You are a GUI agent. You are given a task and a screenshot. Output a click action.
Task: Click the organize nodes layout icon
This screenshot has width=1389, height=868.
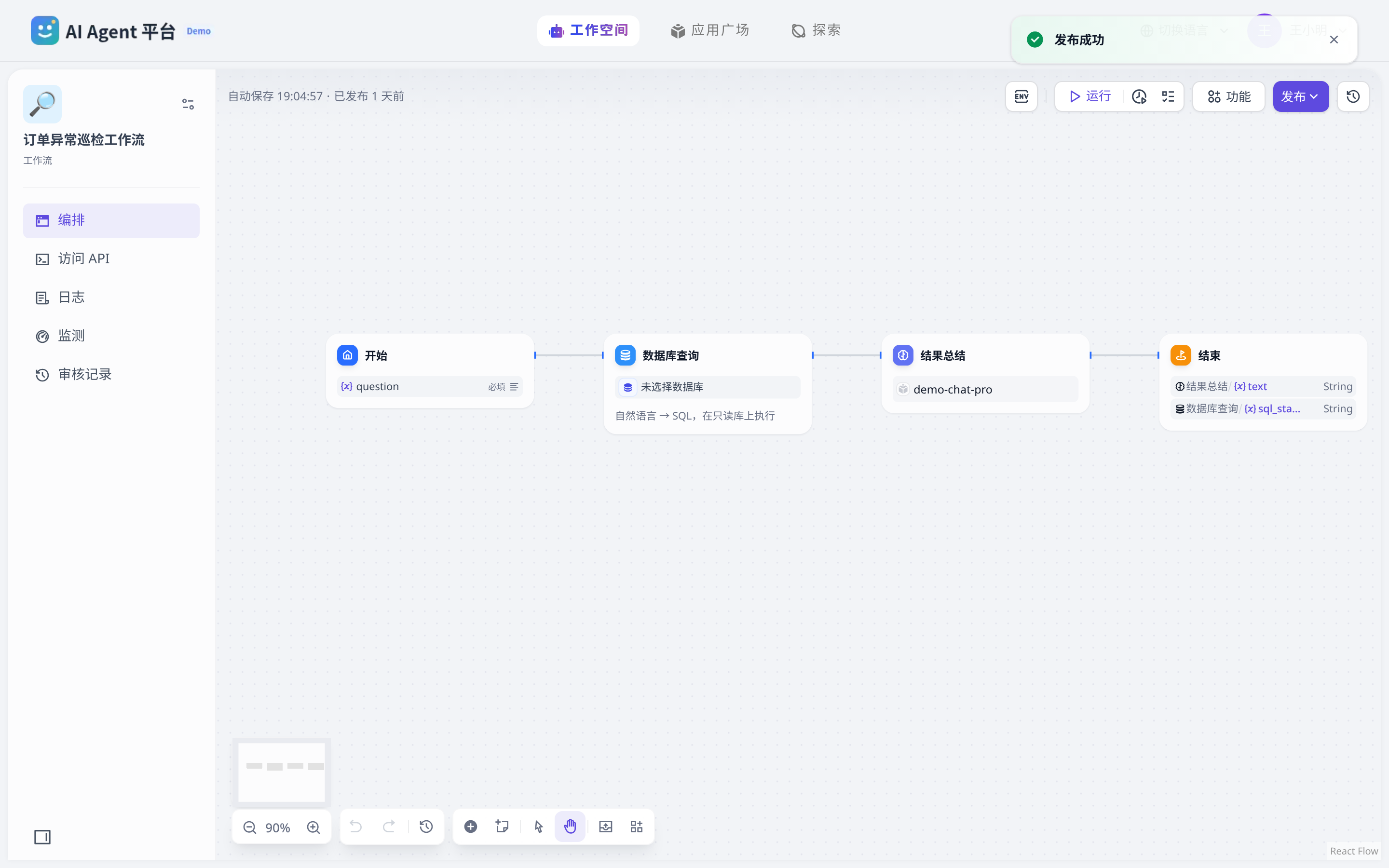pos(637,827)
